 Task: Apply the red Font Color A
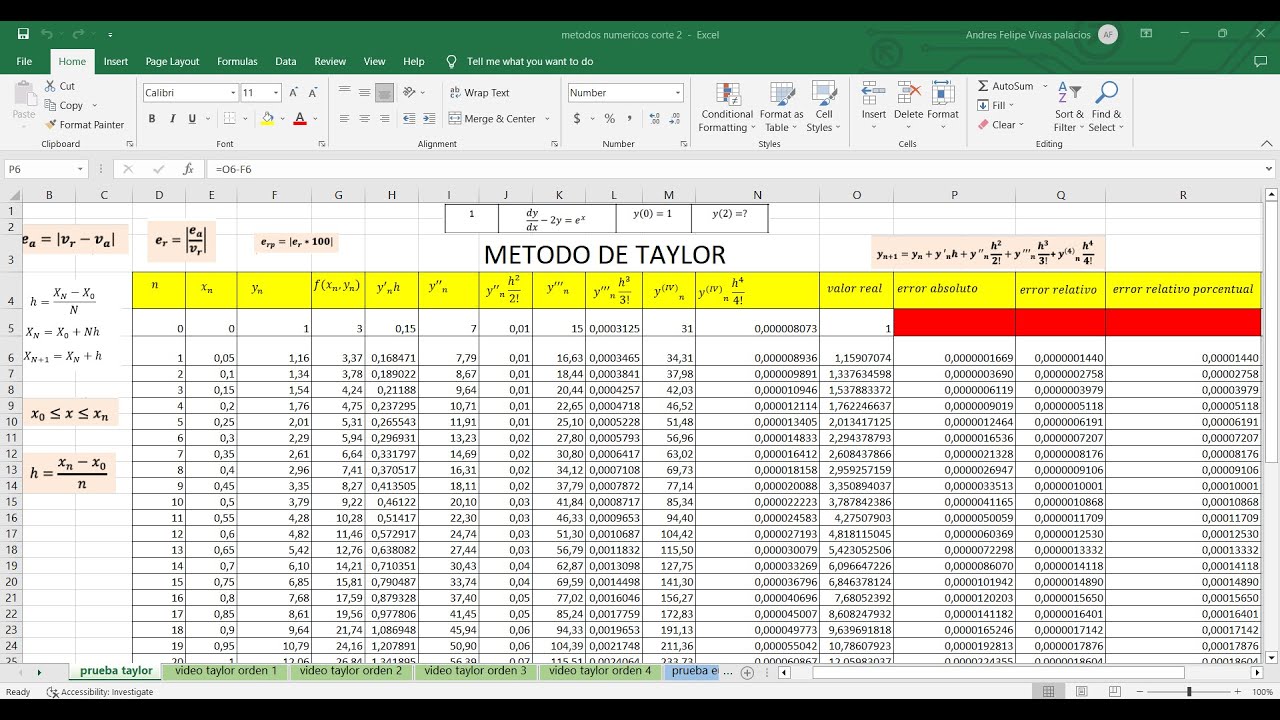[299, 119]
